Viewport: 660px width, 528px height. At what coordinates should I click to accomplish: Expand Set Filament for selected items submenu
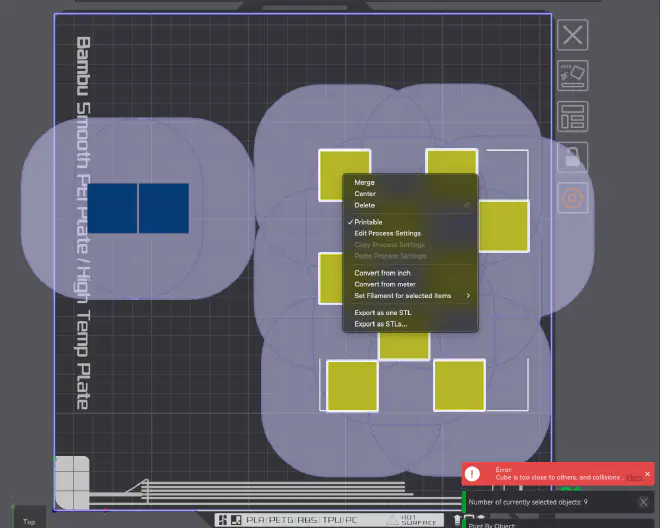410,296
